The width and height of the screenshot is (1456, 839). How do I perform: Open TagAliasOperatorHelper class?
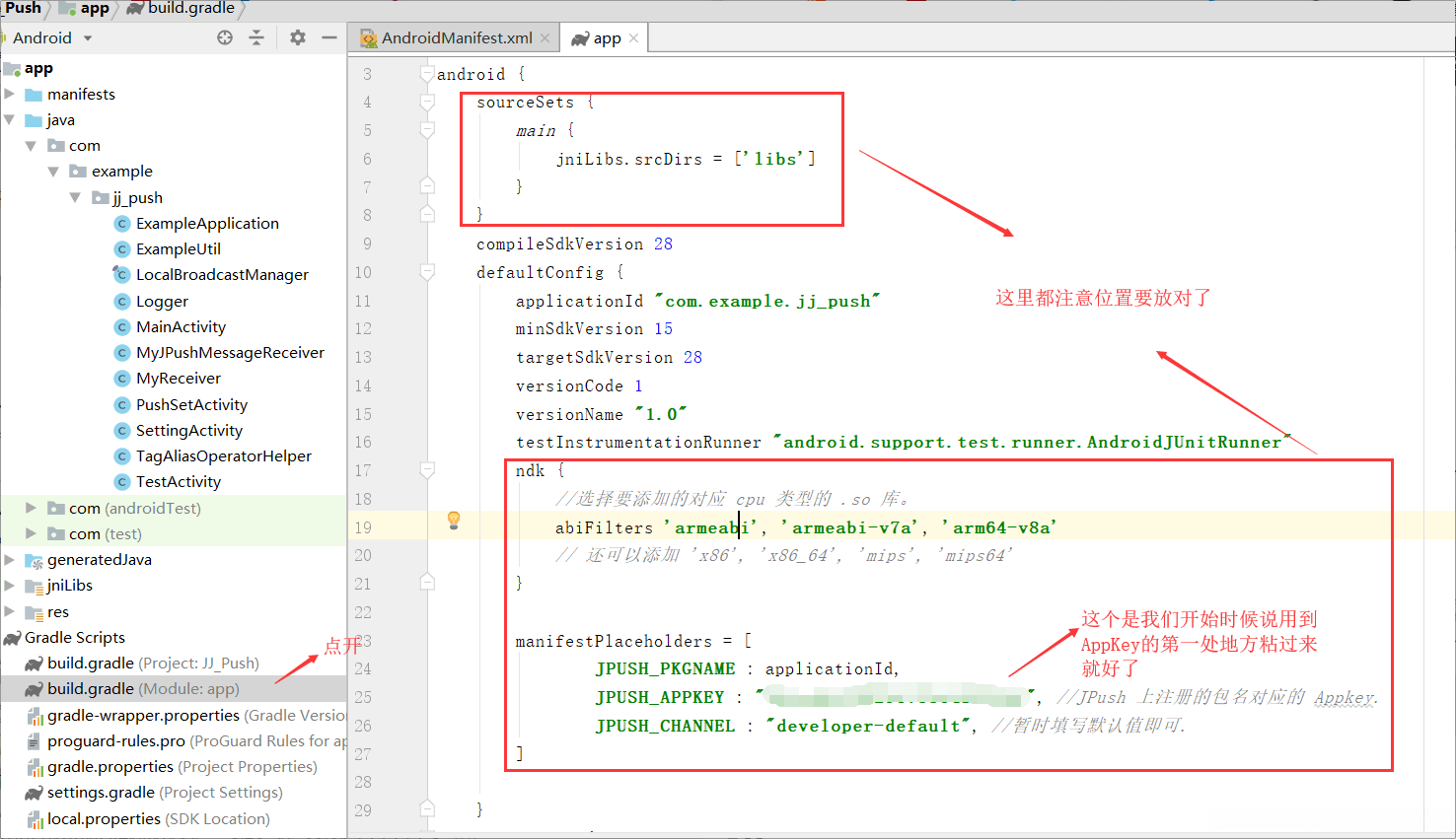(224, 456)
